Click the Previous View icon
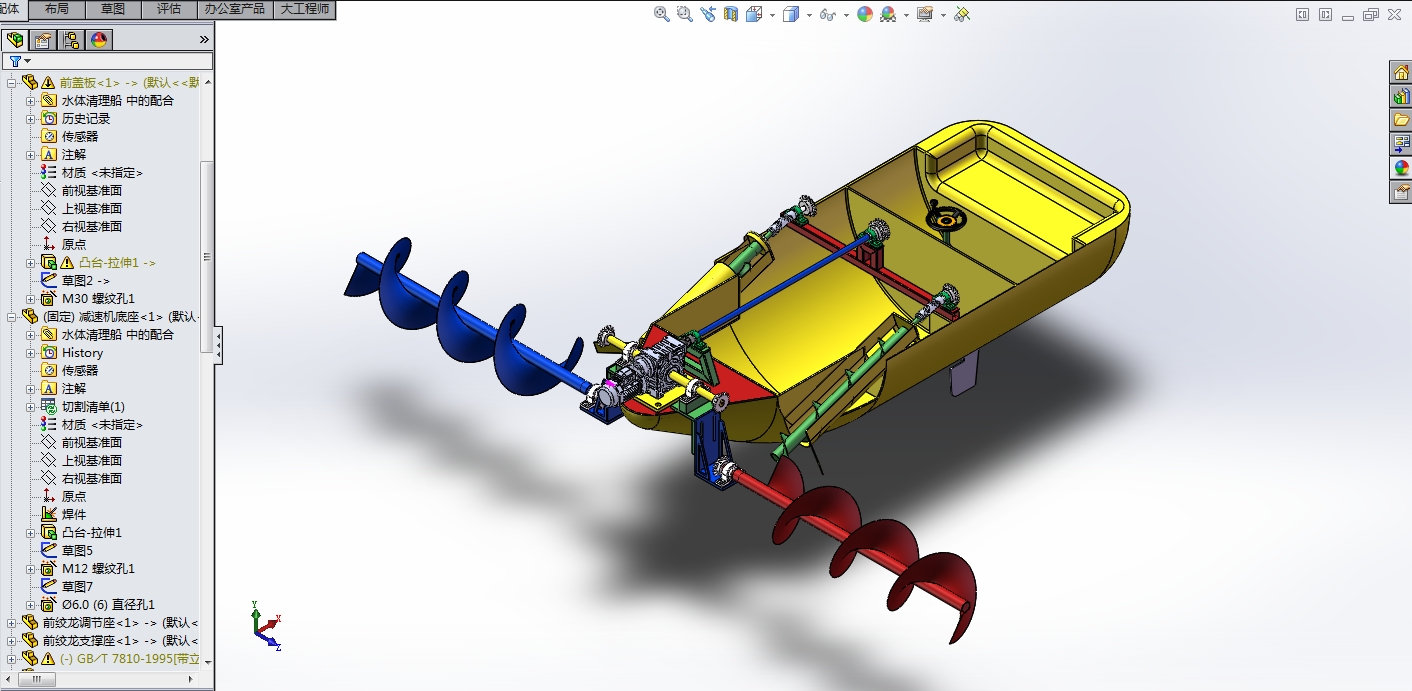The image size is (1412, 691). 708,14
